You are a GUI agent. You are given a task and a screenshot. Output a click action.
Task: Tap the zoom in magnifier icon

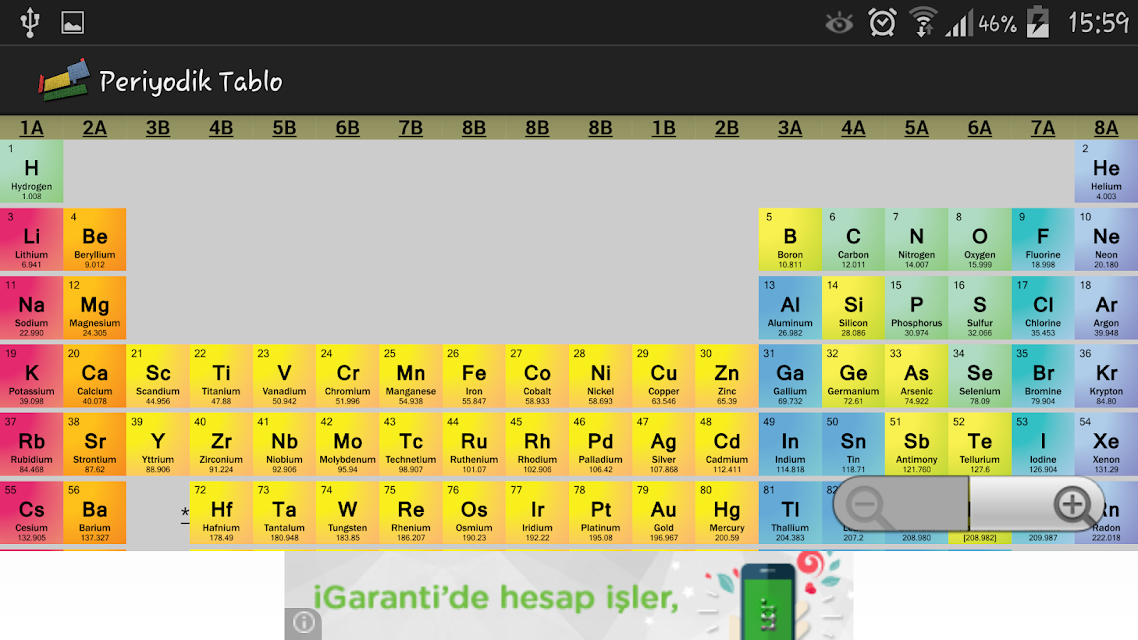[x=1076, y=506]
